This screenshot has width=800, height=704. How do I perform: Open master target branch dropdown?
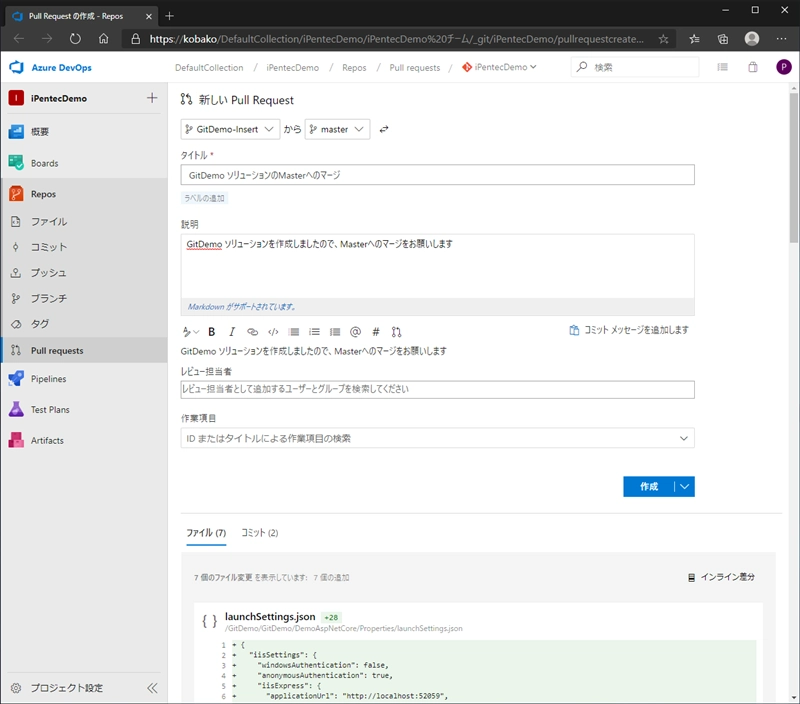(x=337, y=129)
